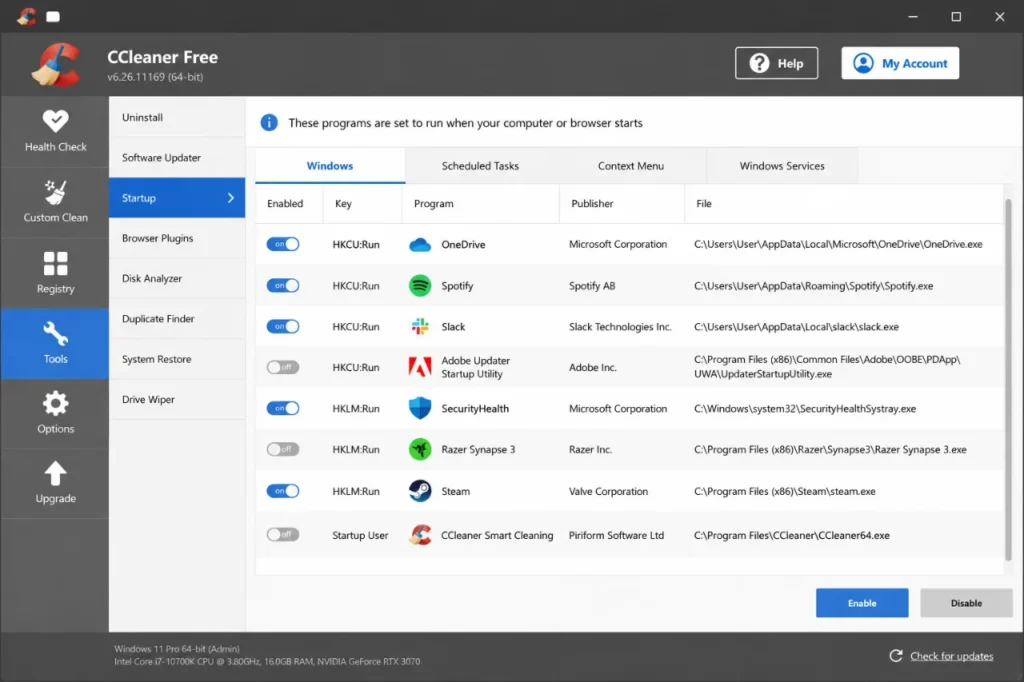Switch to Context Menu tab
The image size is (1024, 682).
pos(631,166)
